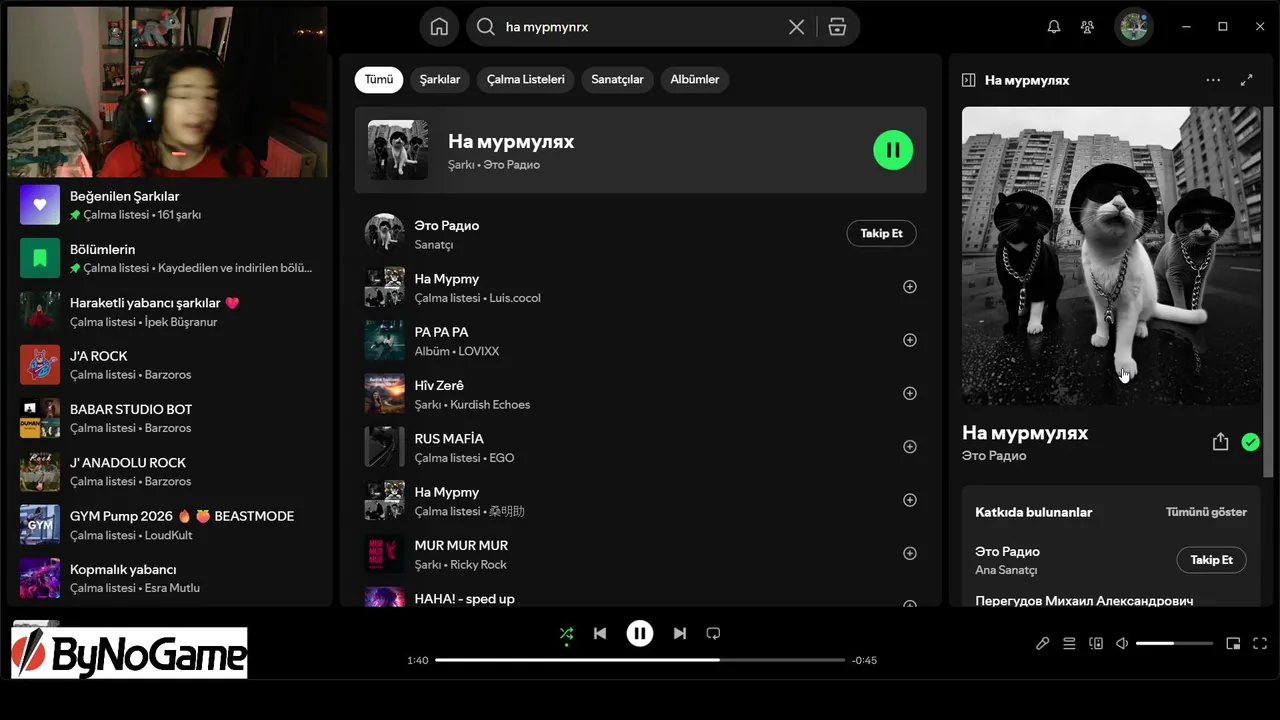This screenshot has width=1280, height=720.
Task: Add the На Мурmy playlist by 桑明助
Action: tap(910, 500)
